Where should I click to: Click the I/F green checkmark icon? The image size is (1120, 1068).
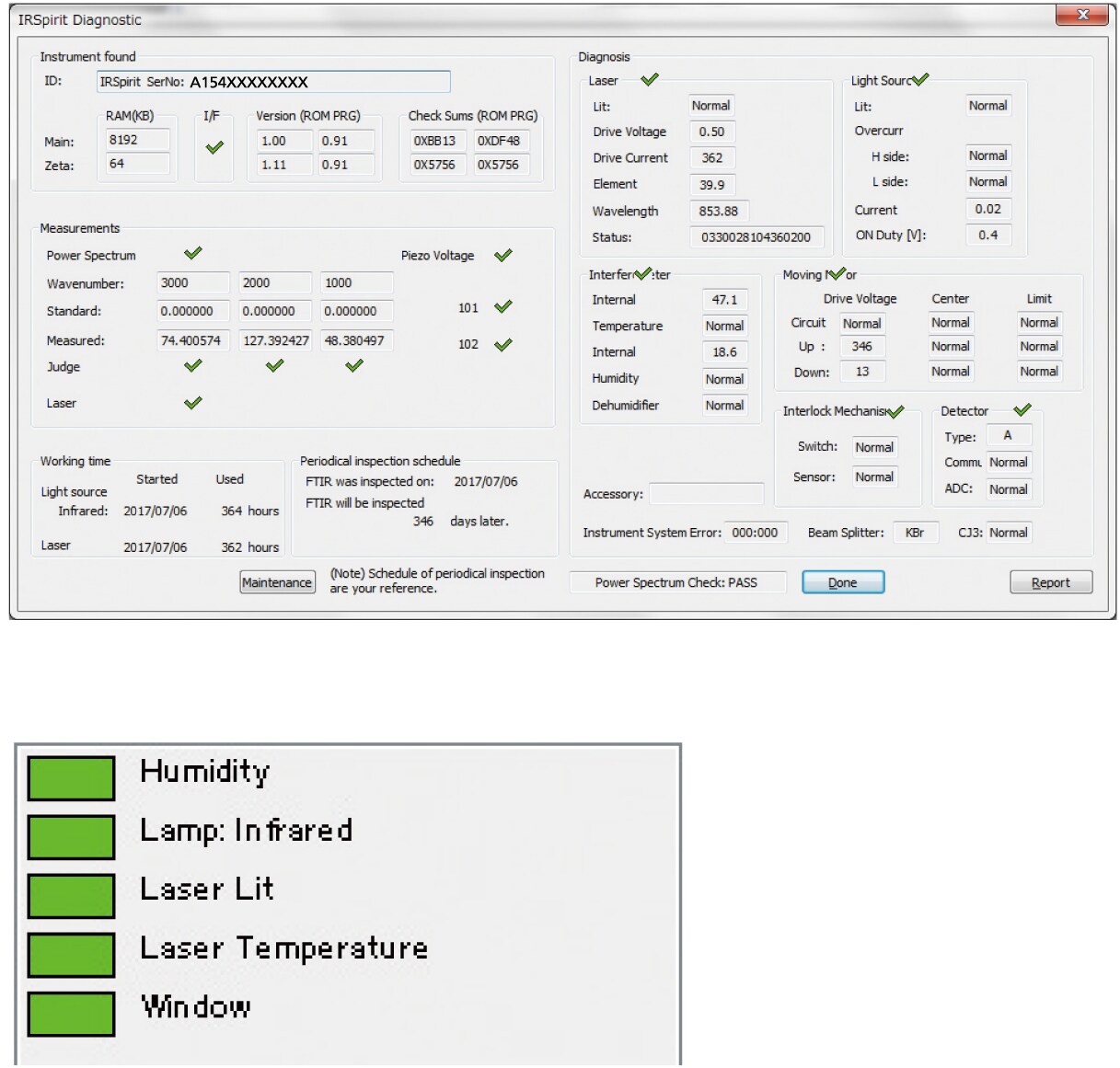pyautogui.click(x=214, y=147)
